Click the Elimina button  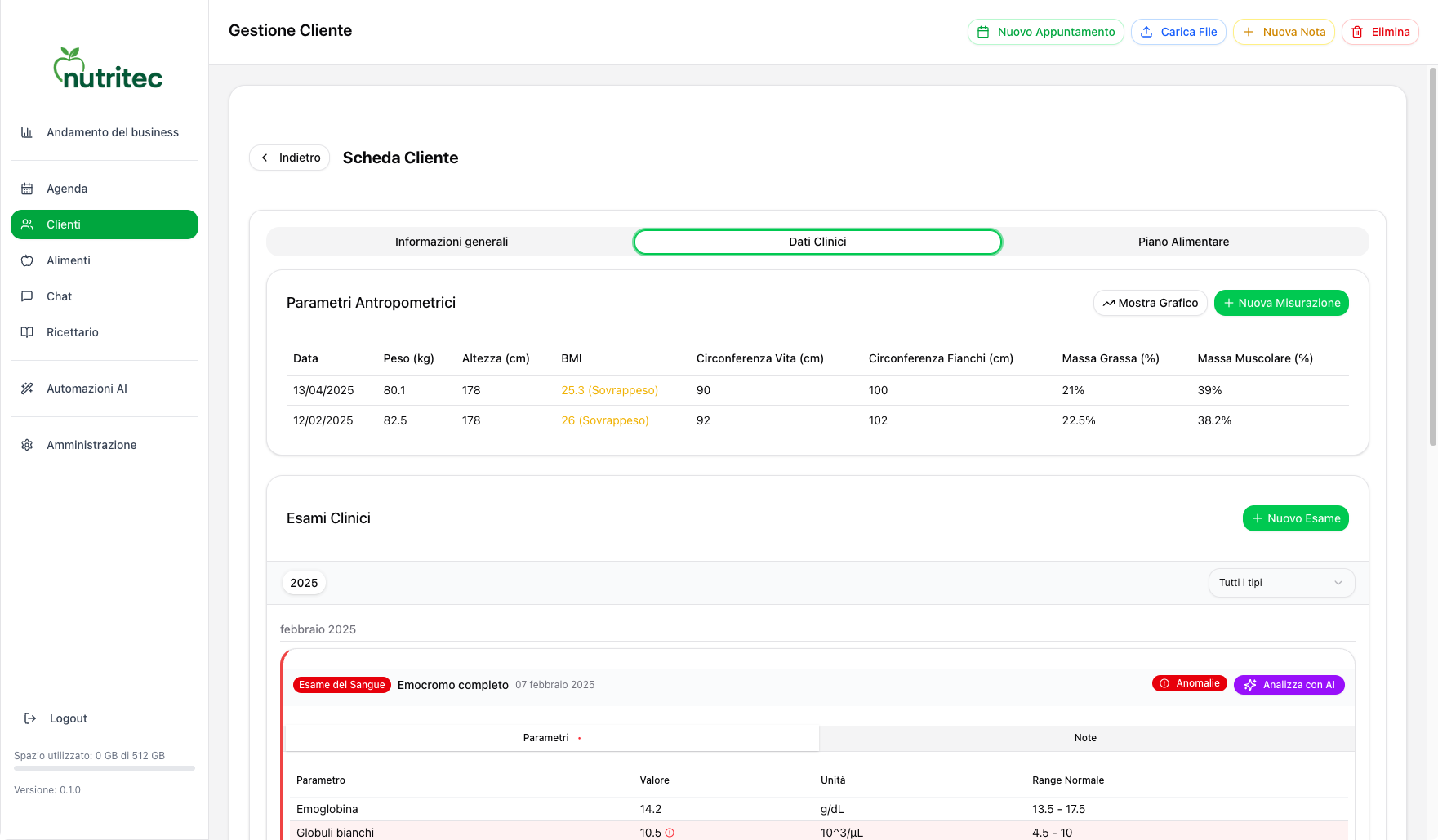coord(1380,32)
